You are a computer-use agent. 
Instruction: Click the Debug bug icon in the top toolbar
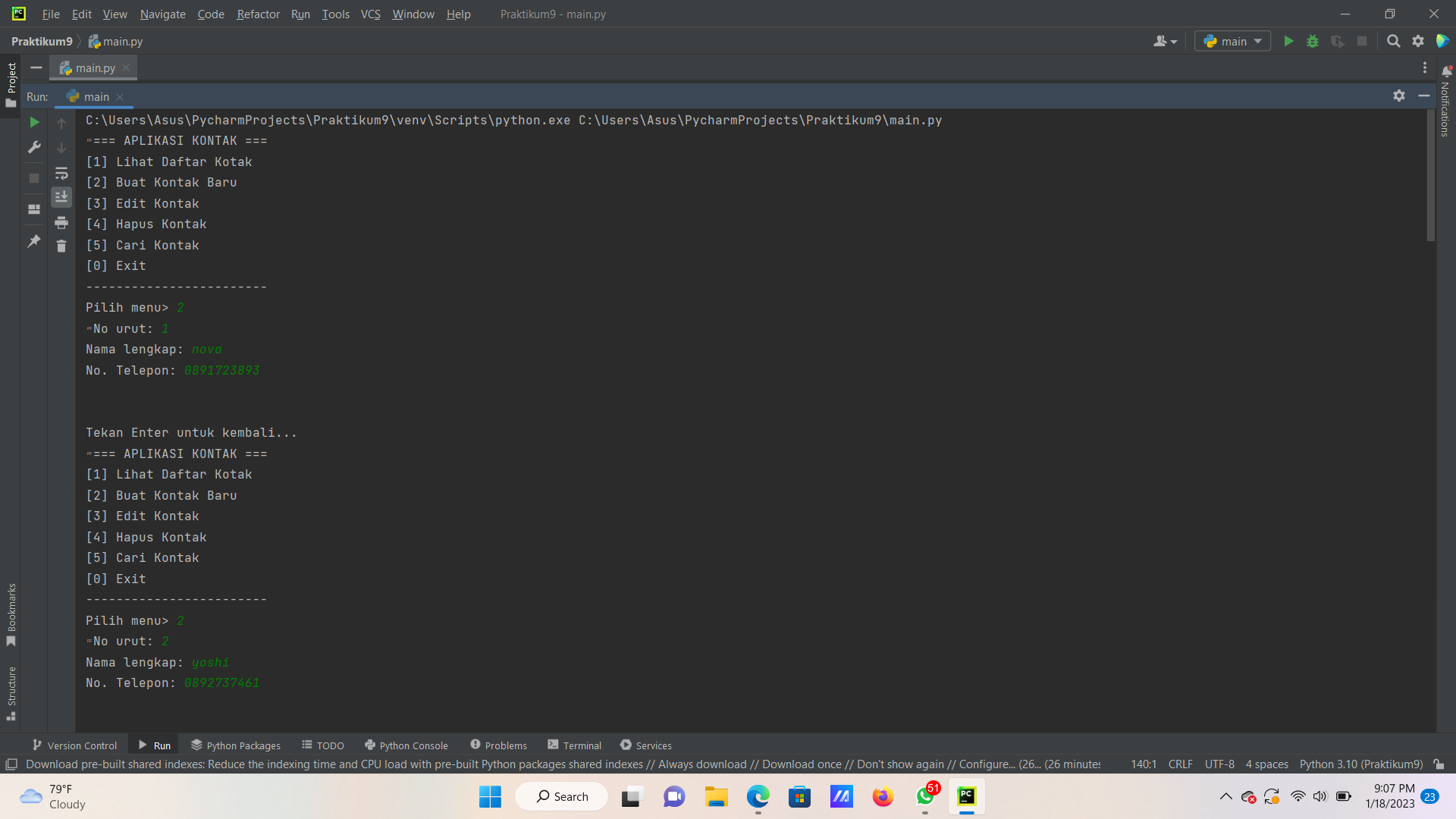pyautogui.click(x=1313, y=42)
